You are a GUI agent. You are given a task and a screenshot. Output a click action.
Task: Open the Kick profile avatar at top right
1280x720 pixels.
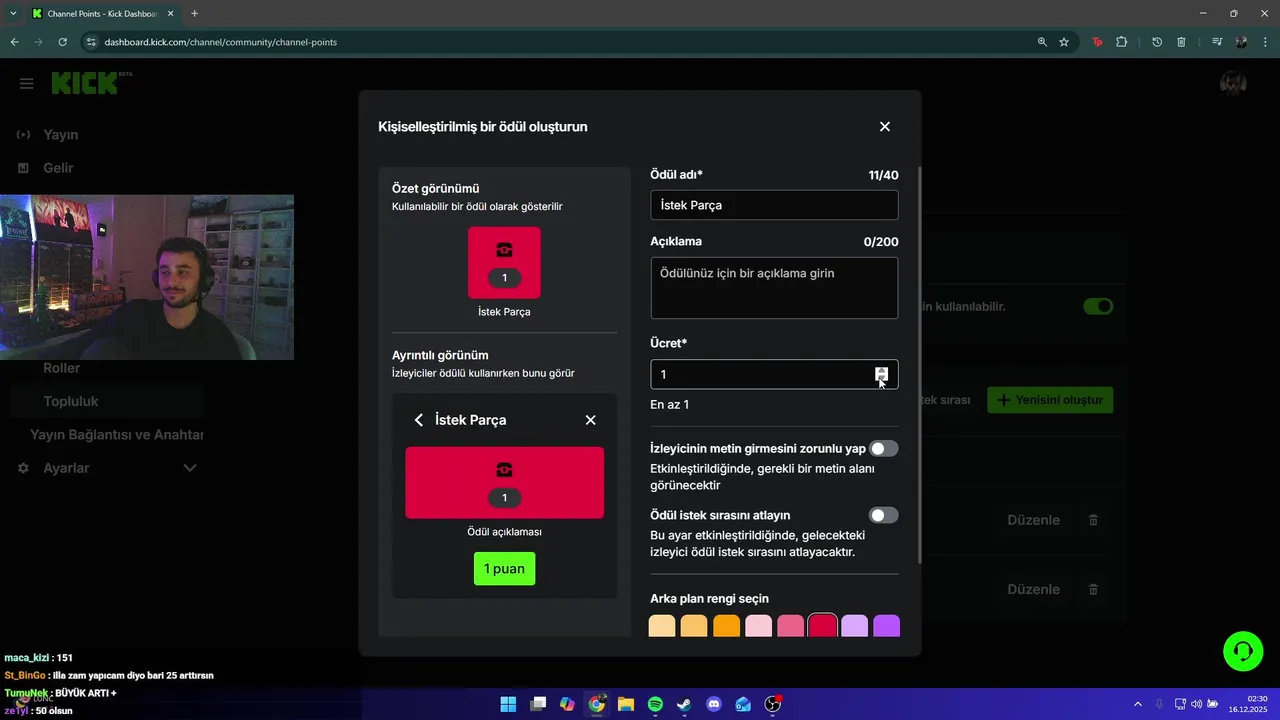pos(1233,84)
